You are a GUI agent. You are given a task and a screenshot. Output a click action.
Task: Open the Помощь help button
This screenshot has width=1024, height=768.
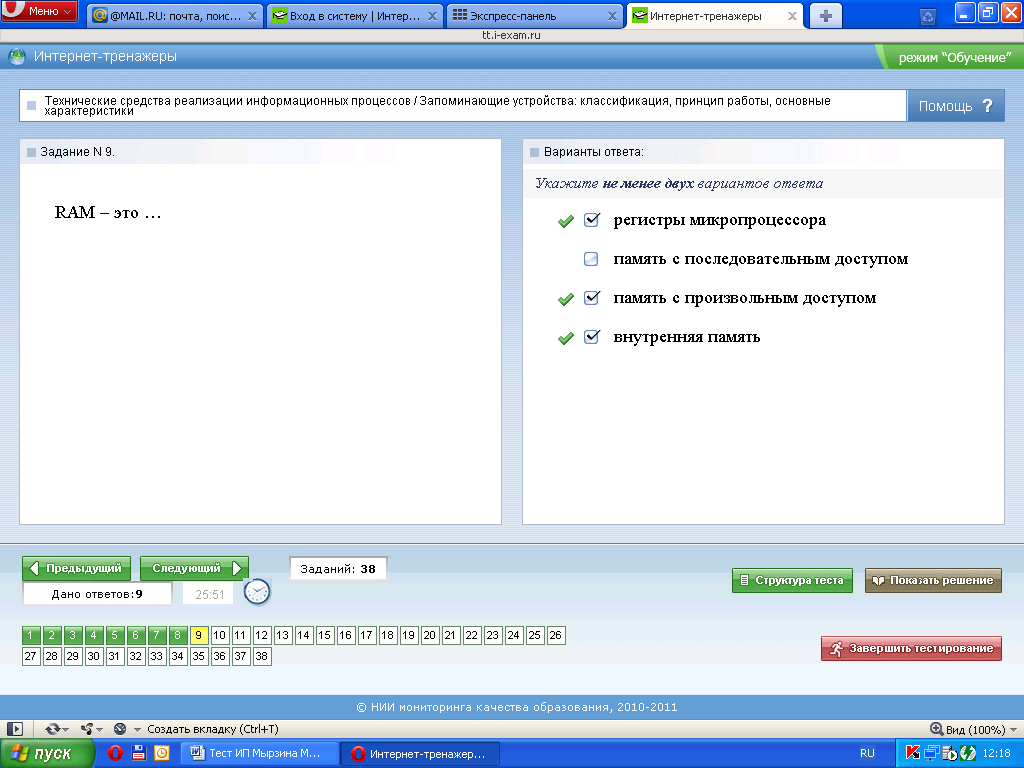pyautogui.click(x=955, y=106)
